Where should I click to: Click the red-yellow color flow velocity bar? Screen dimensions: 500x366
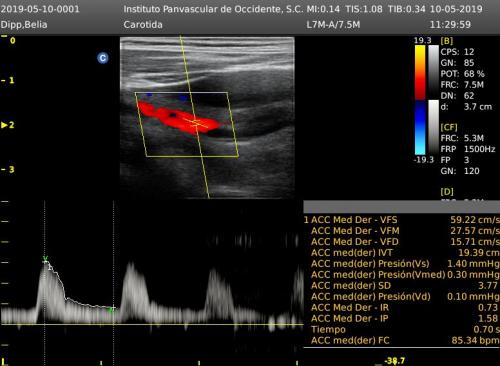[x=420, y=72]
